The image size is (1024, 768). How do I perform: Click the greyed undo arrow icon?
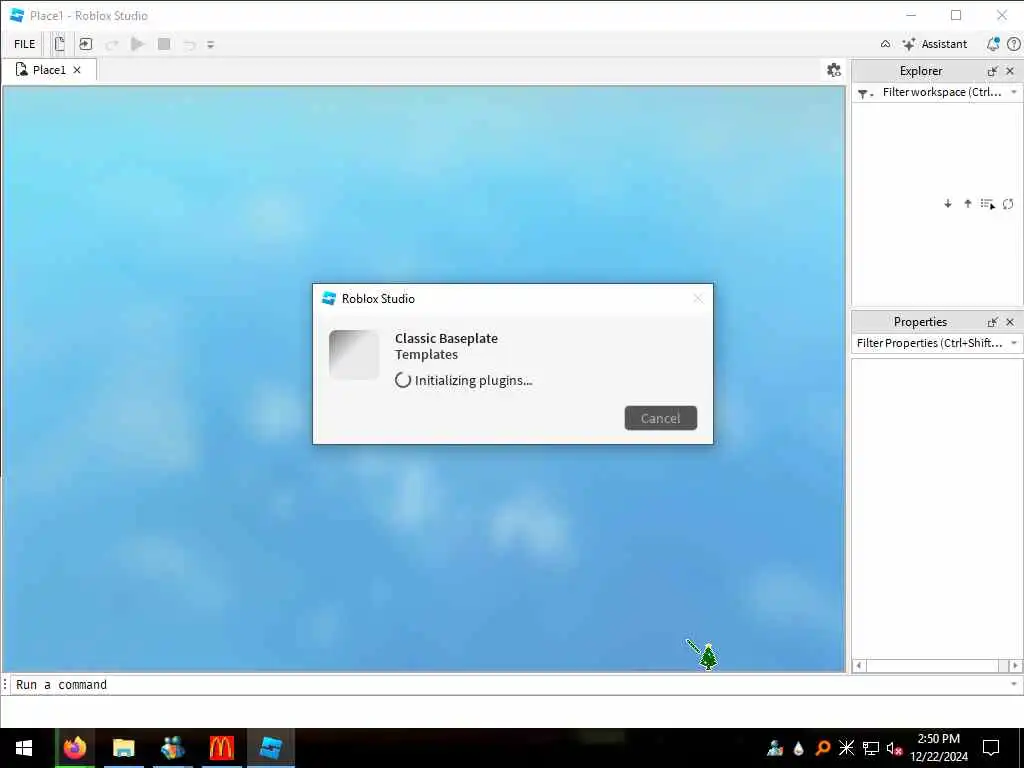coord(189,44)
